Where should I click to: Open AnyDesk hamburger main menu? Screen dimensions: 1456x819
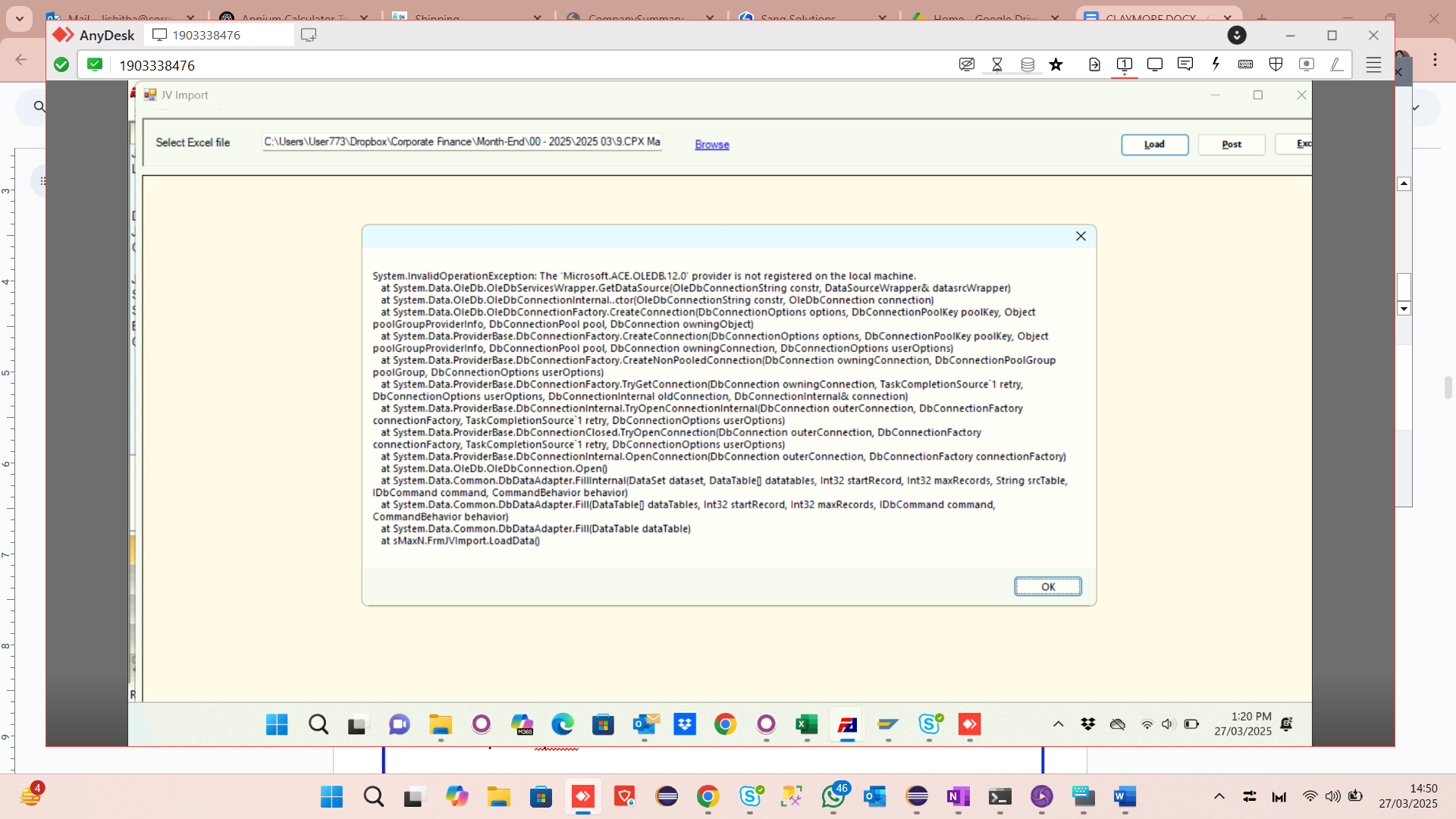click(x=1373, y=64)
